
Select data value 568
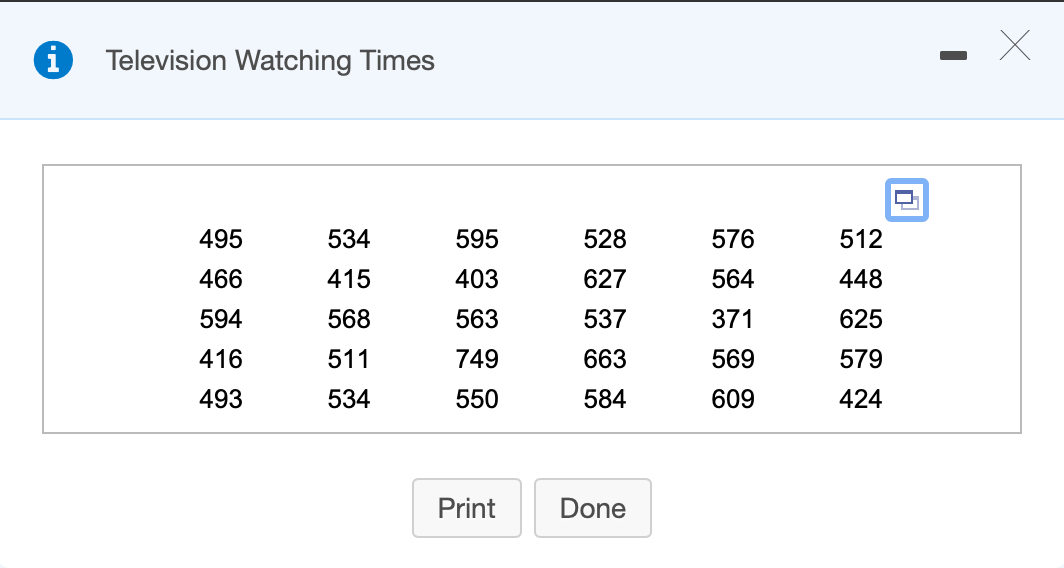point(349,319)
